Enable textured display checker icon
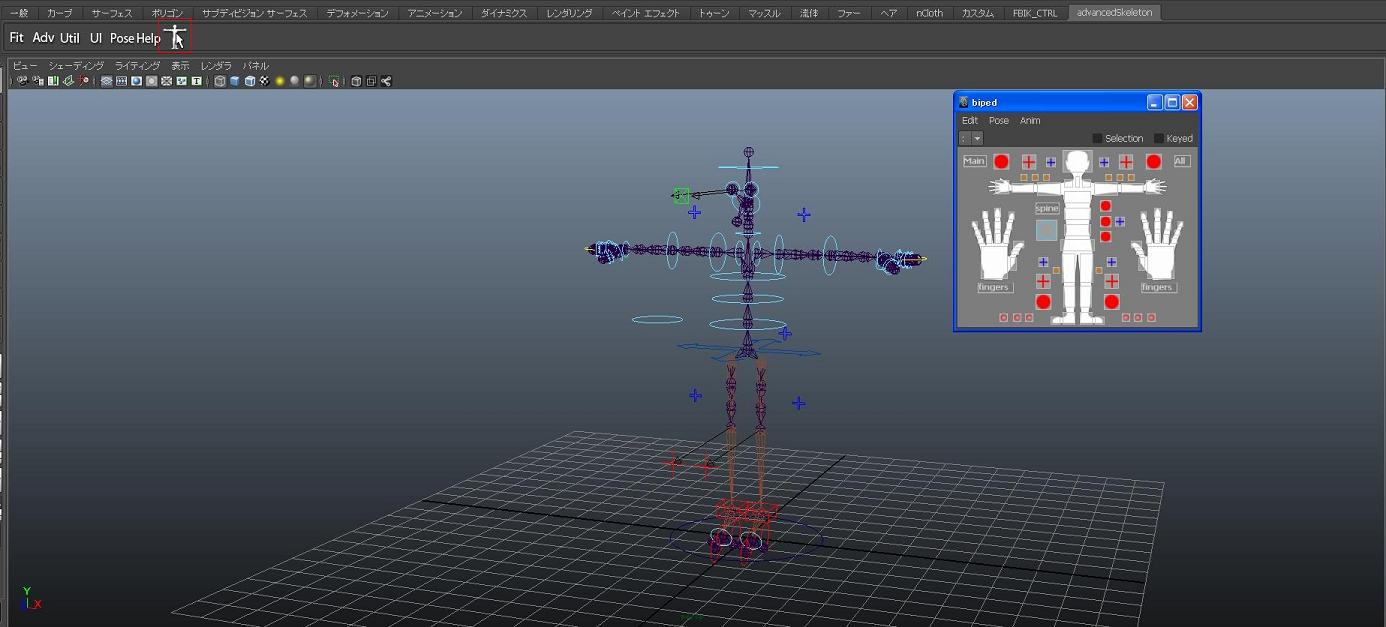The image size is (1386, 627). [x=264, y=81]
